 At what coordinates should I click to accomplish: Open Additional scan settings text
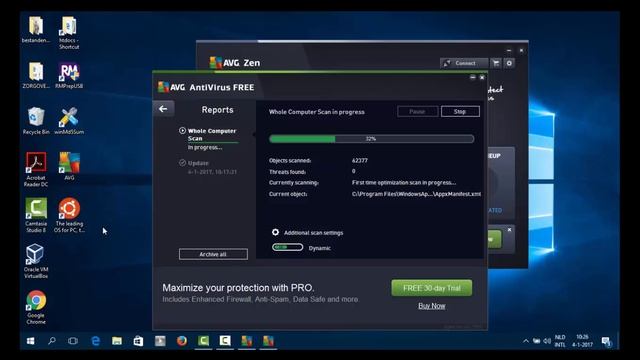(x=313, y=233)
